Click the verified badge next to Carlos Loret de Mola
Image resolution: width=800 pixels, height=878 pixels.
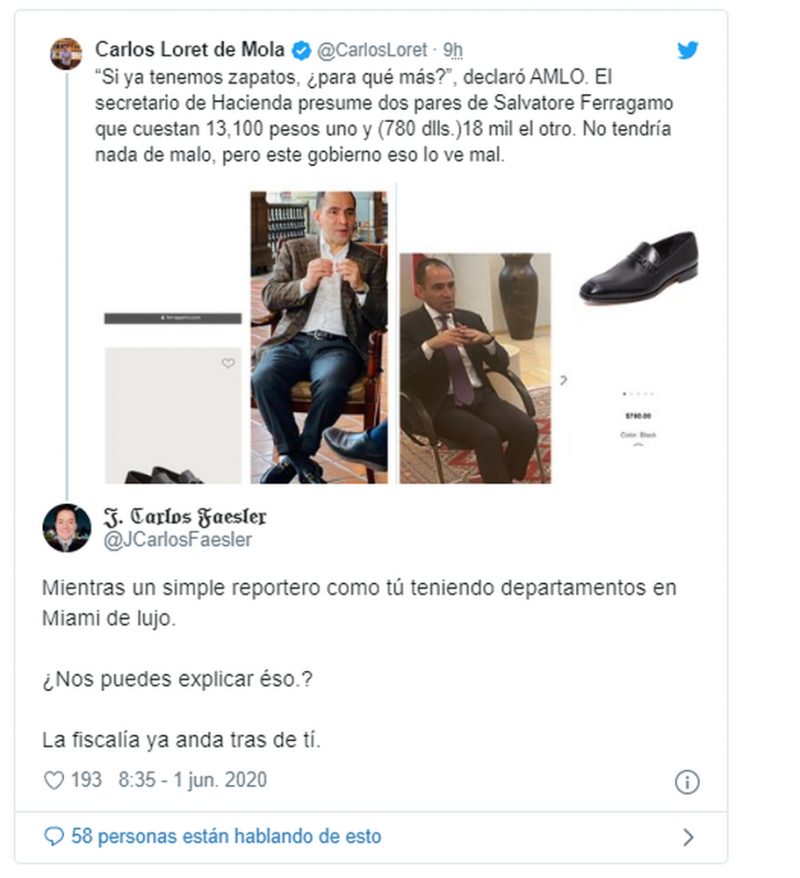tap(301, 50)
